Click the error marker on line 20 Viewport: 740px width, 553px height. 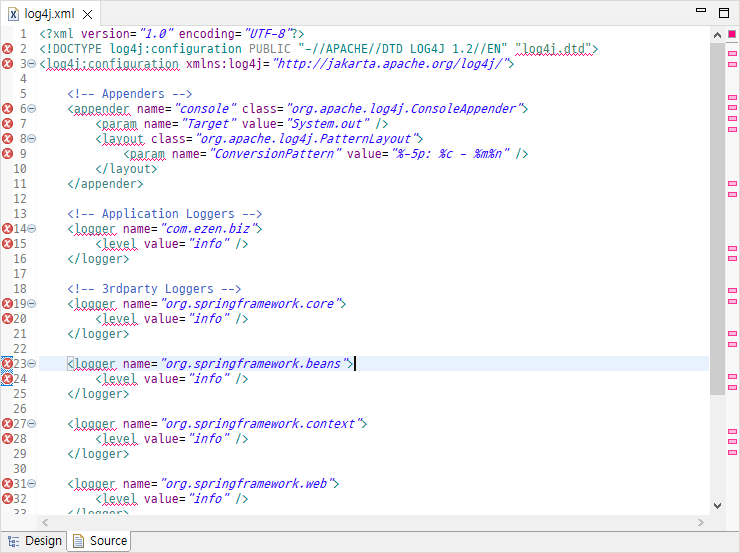(8, 319)
